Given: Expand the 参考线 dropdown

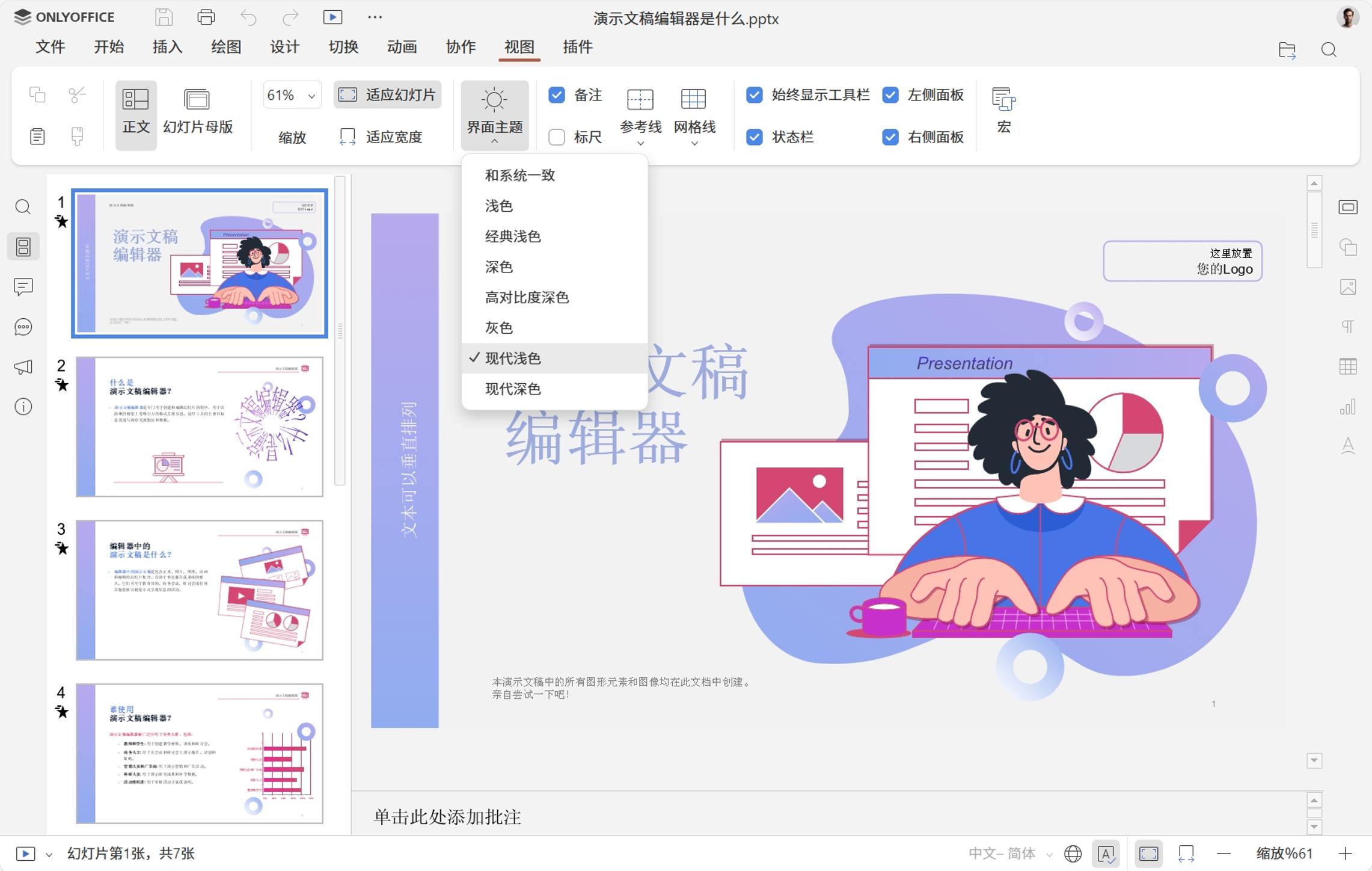Looking at the screenshot, I should (640, 143).
